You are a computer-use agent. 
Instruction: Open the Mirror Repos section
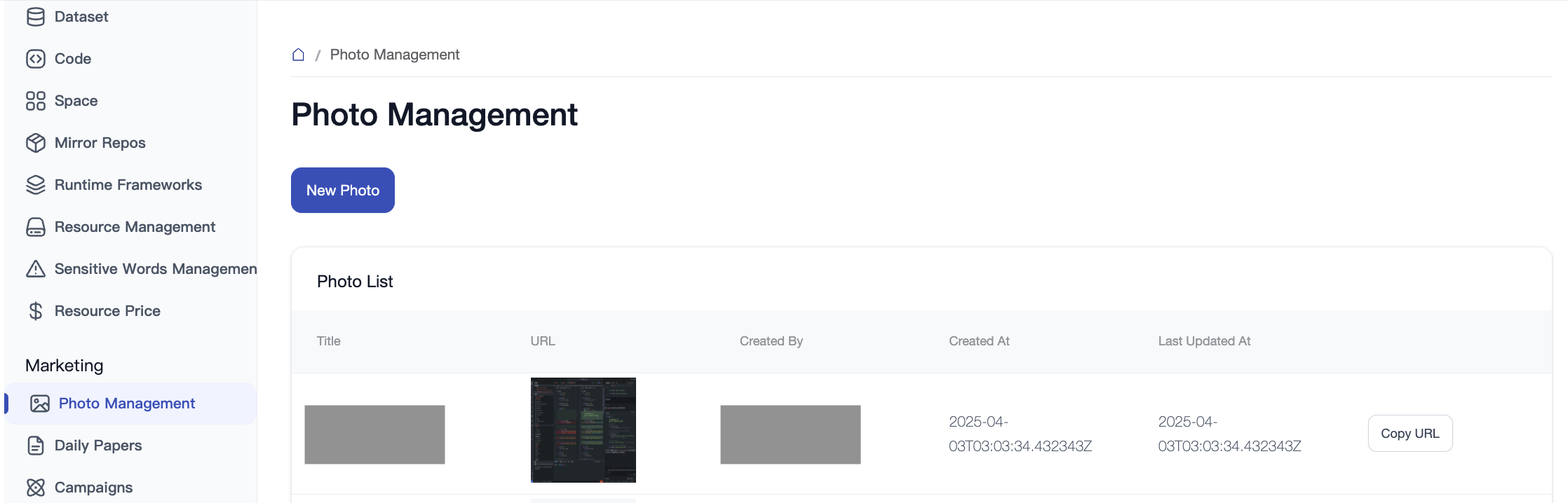[100, 143]
